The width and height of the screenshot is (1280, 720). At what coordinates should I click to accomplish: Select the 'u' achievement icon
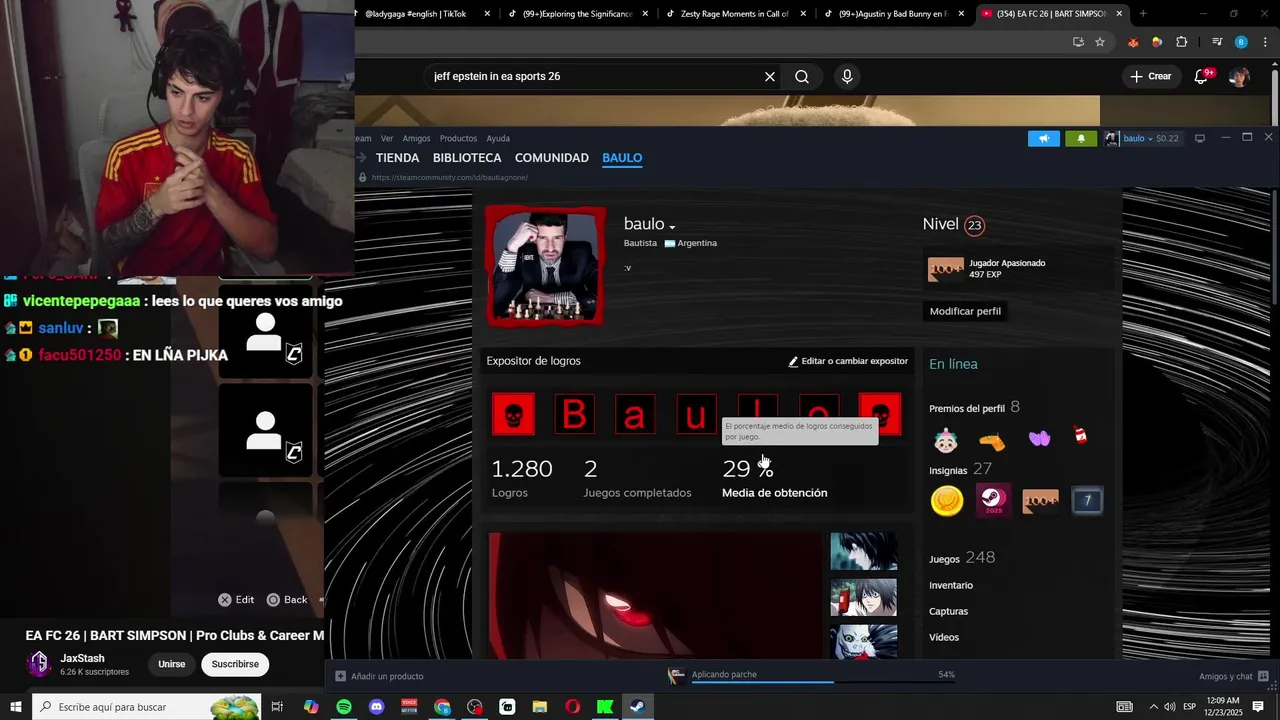pos(696,414)
